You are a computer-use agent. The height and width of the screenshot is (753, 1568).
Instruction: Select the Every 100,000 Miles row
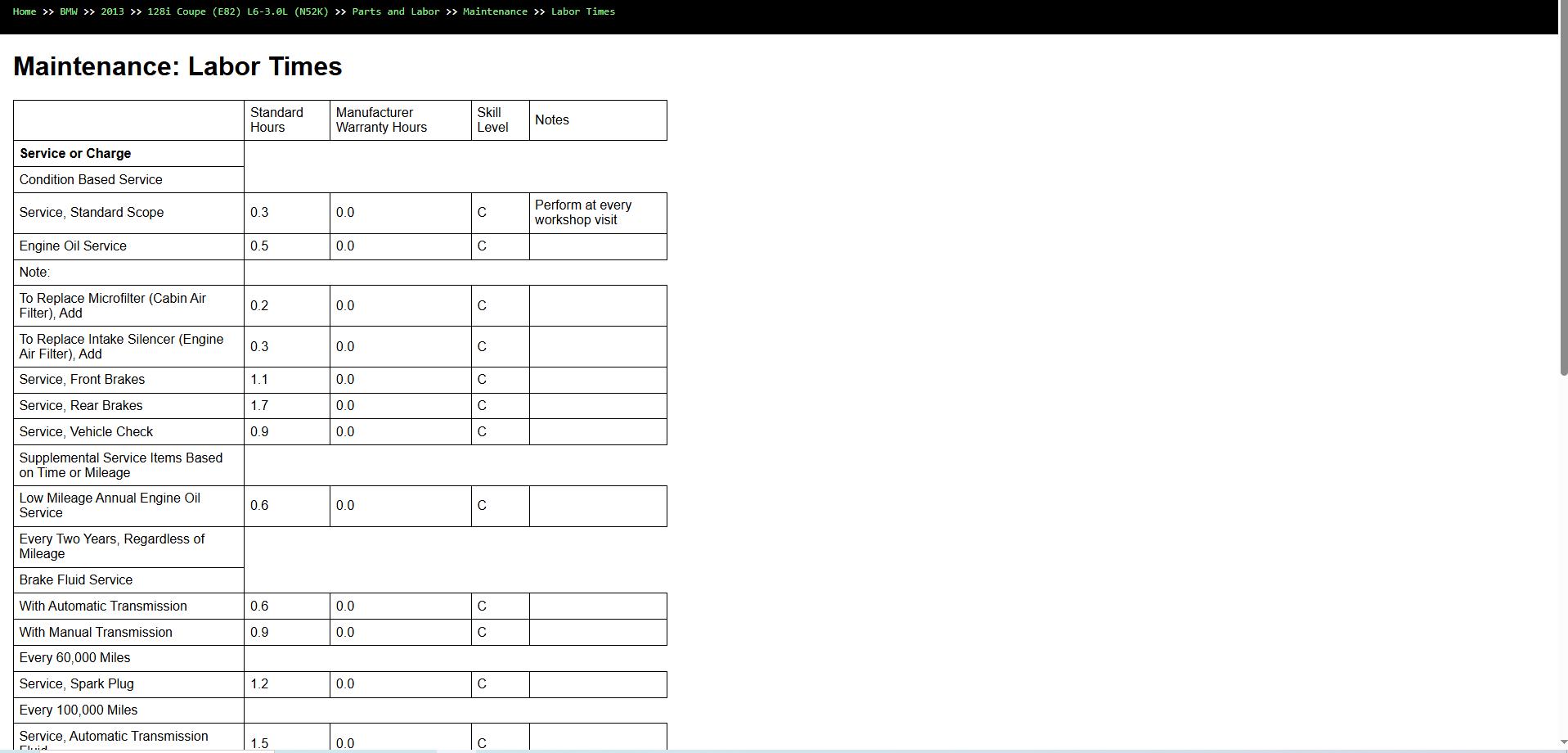coord(128,710)
